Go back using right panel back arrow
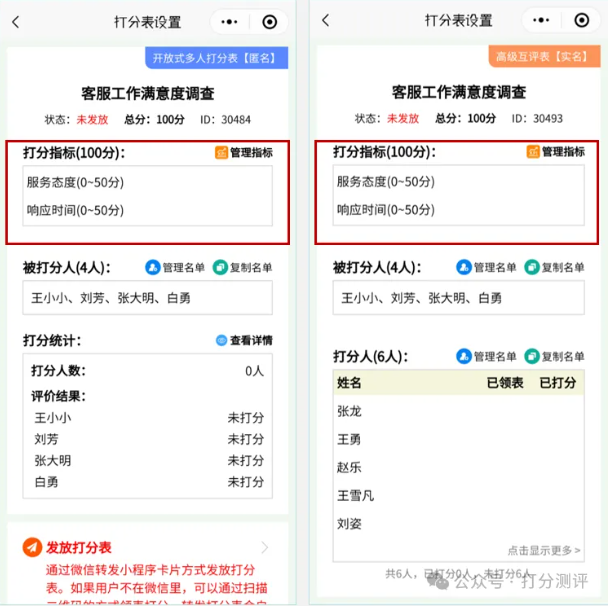The image size is (610, 606). tap(326, 21)
